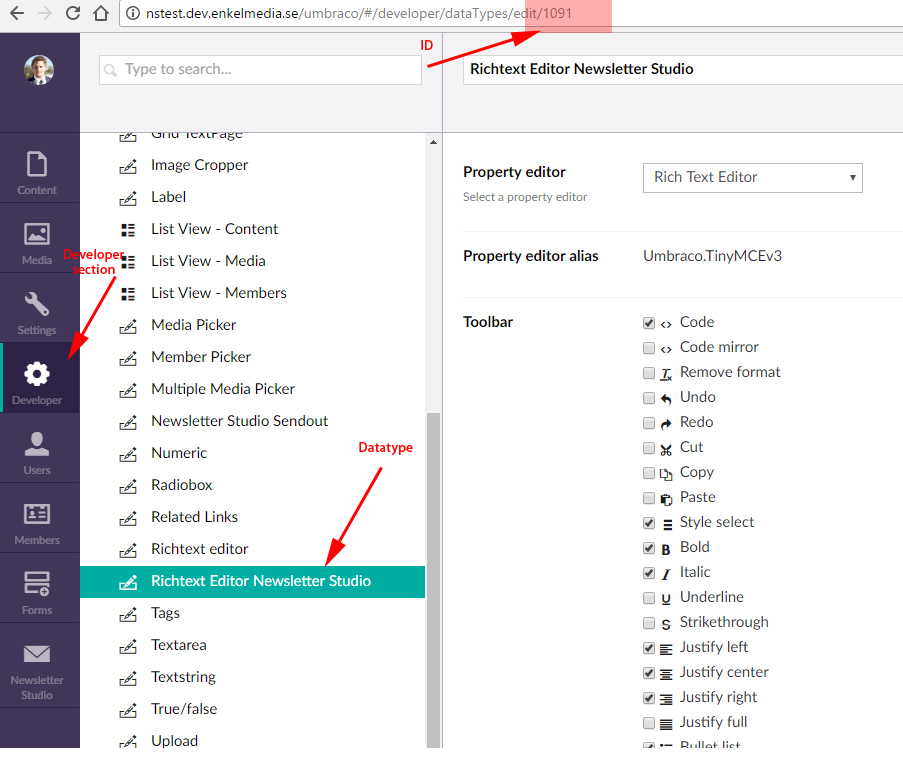Enable the Copy checkbox
Viewport: 903px width, 763px height.
(649, 473)
